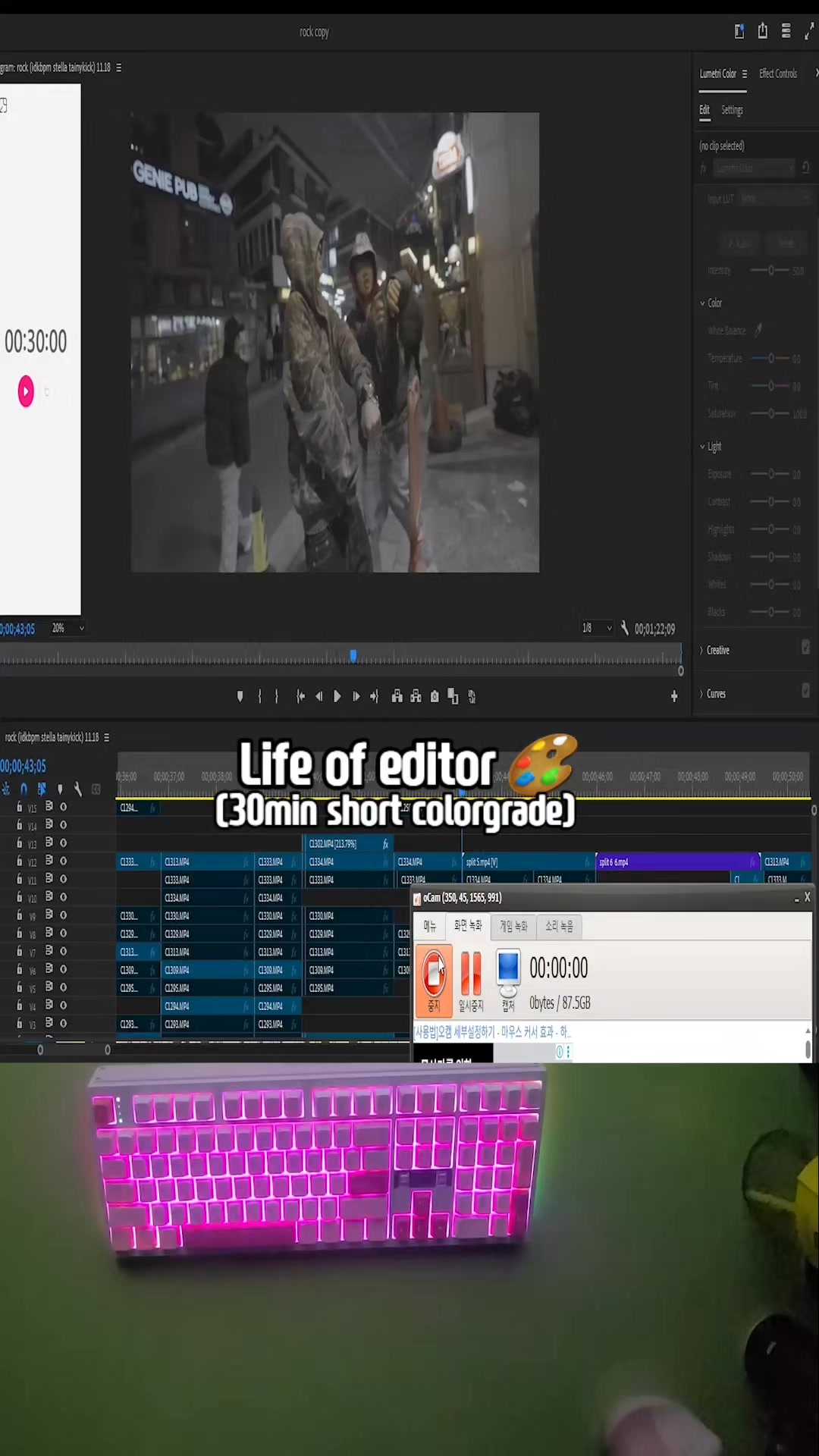
Task: Open the Lumetri Color effect dropdown
Action: tap(754, 168)
